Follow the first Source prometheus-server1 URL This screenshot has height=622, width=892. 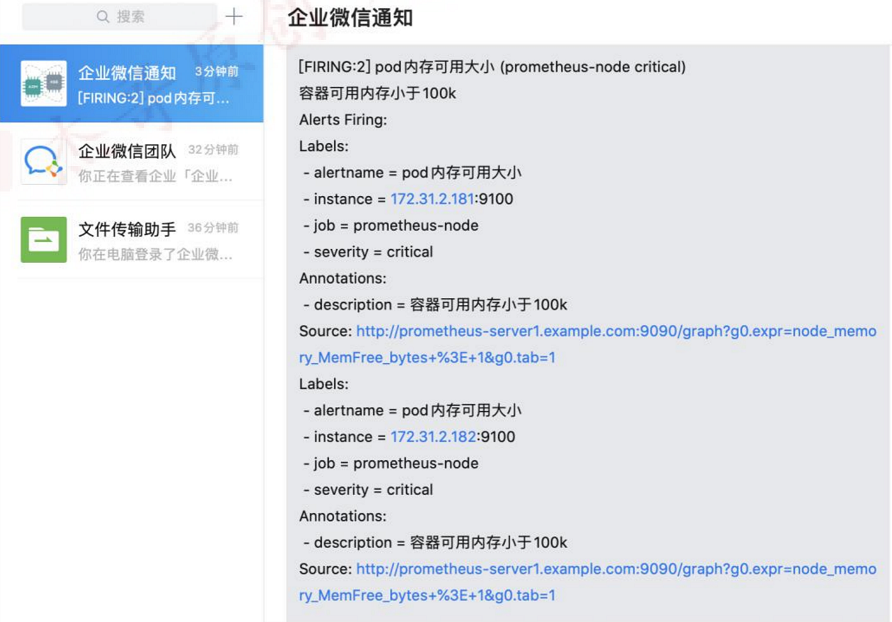615,331
